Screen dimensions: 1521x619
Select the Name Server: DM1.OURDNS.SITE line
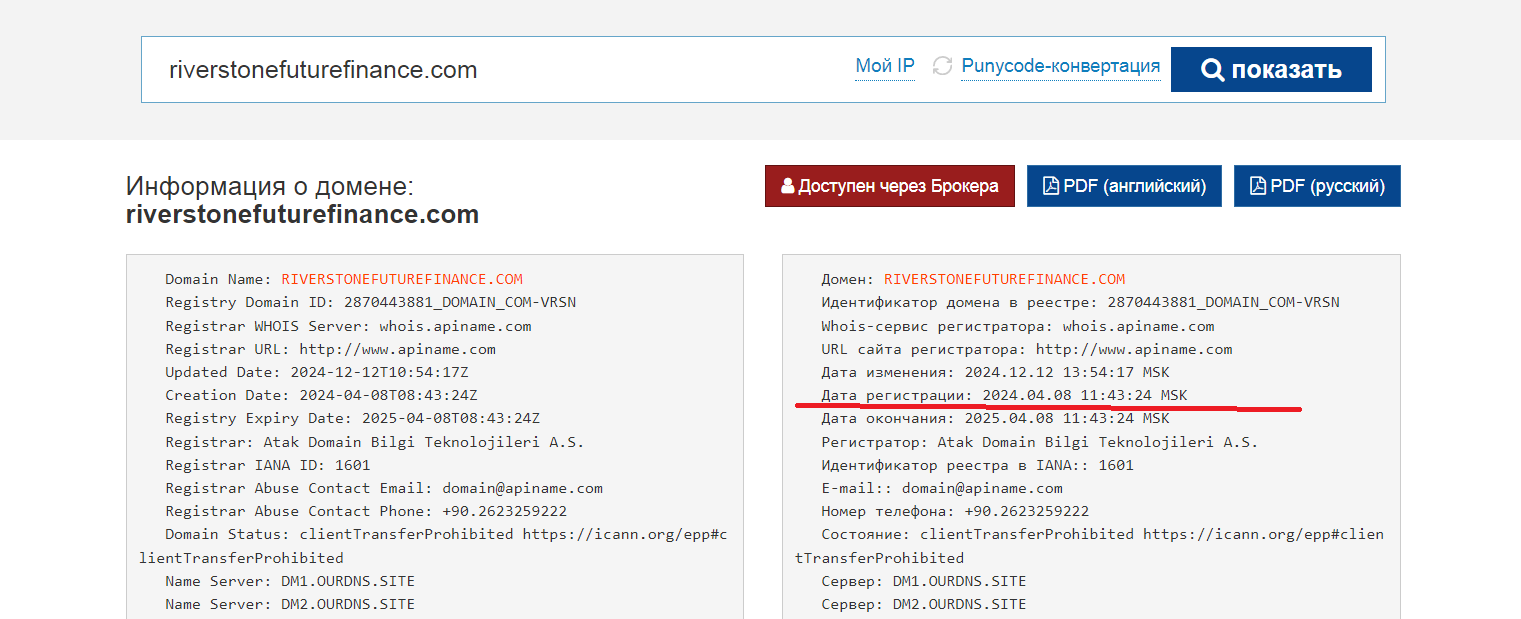coord(290,581)
